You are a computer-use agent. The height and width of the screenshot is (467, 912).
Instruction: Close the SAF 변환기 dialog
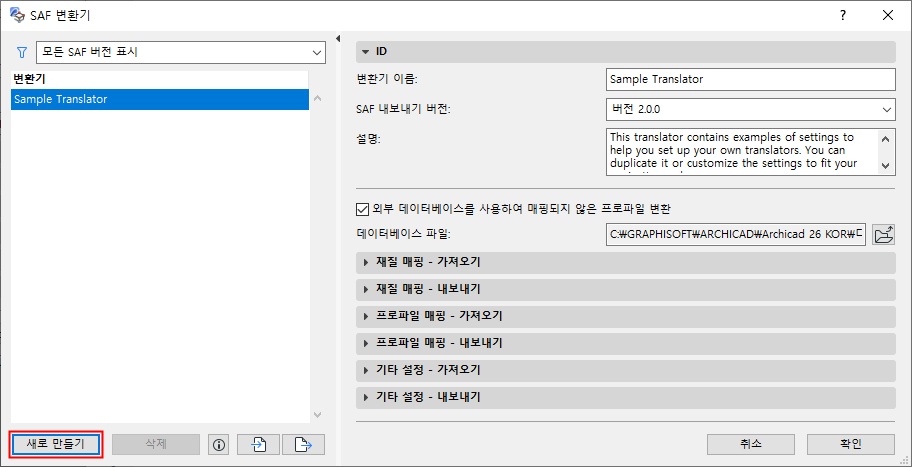click(888, 16)
